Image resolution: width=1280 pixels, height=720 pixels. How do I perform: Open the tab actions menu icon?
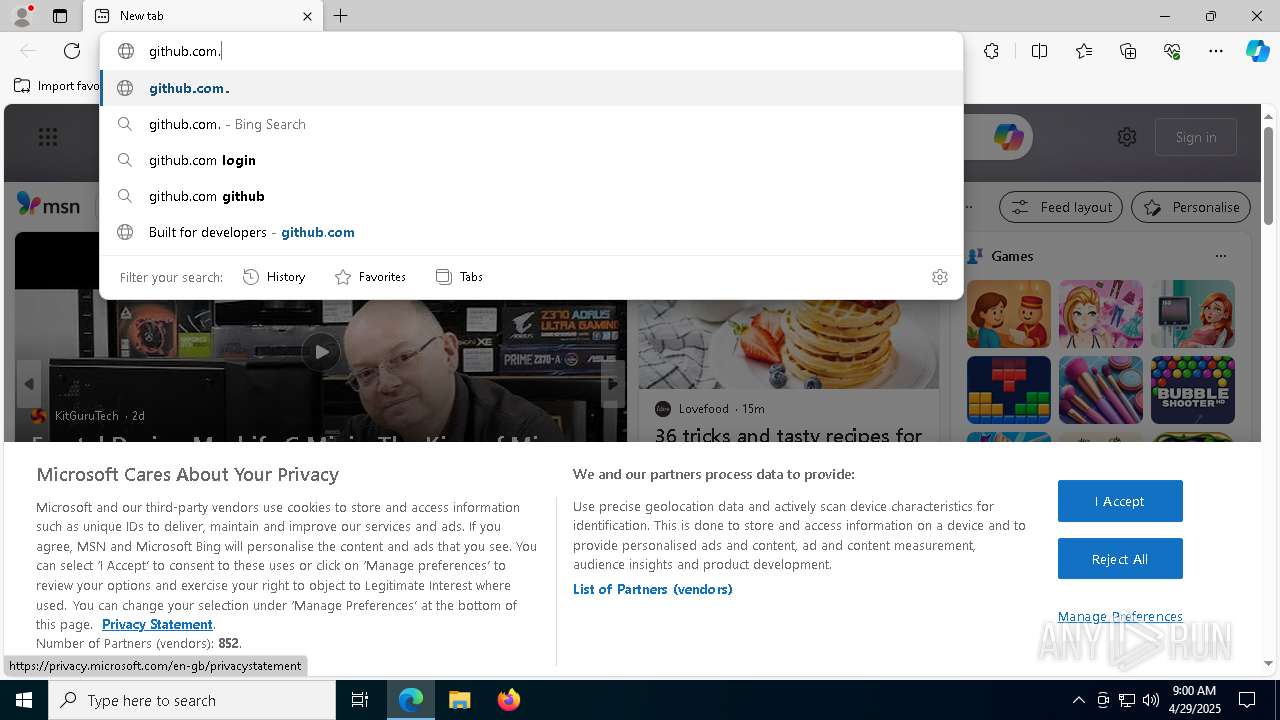[x=60, y=16]
